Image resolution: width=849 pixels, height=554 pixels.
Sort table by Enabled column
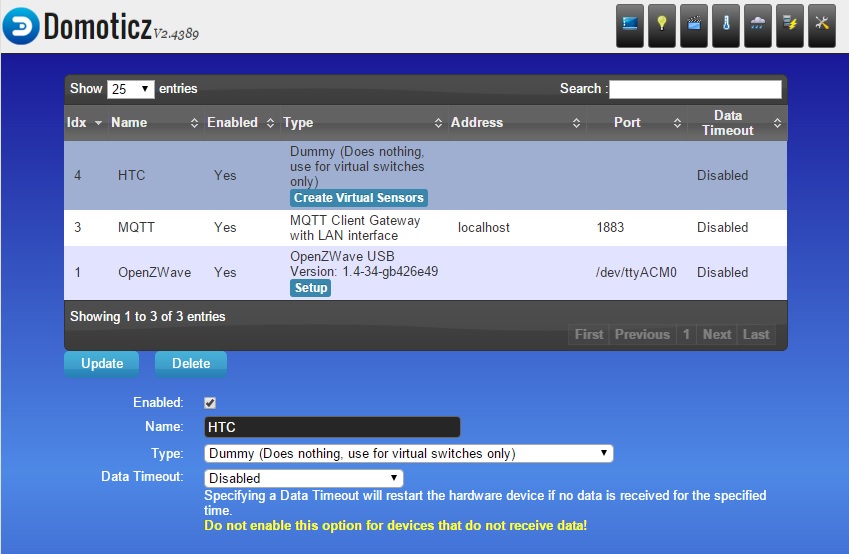pyautogui.click(x=241, y=122)
